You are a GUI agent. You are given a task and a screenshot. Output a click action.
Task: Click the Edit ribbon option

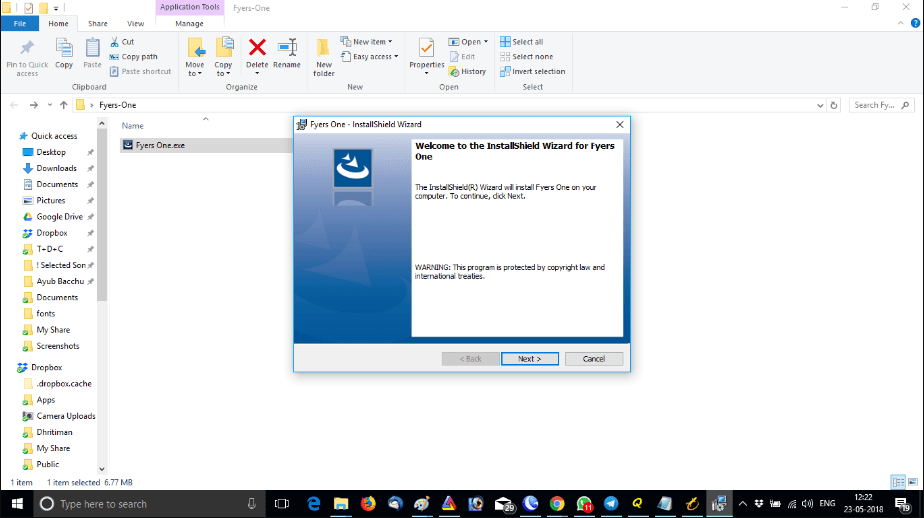click(463, 57)
